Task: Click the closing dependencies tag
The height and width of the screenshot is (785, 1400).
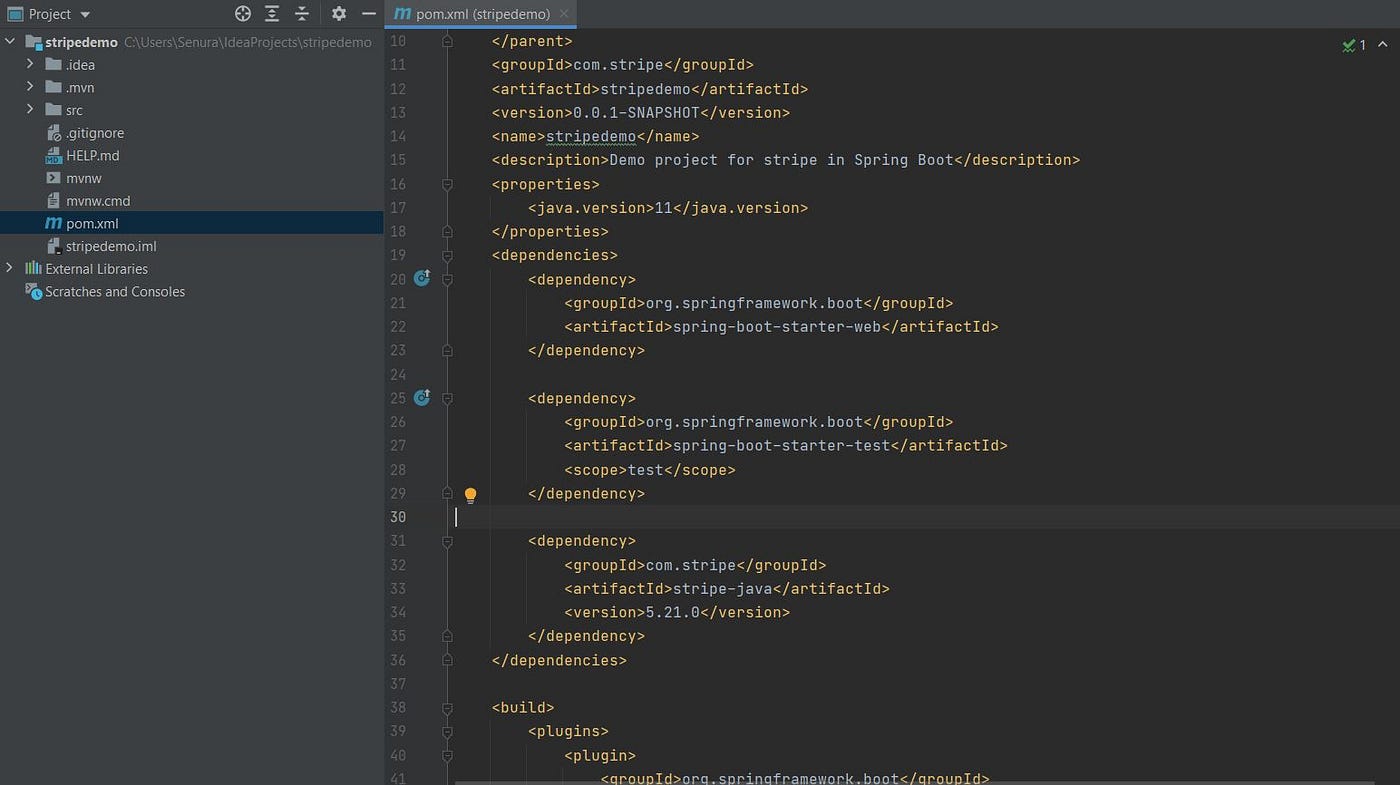Action: click(x=559, y=660)
